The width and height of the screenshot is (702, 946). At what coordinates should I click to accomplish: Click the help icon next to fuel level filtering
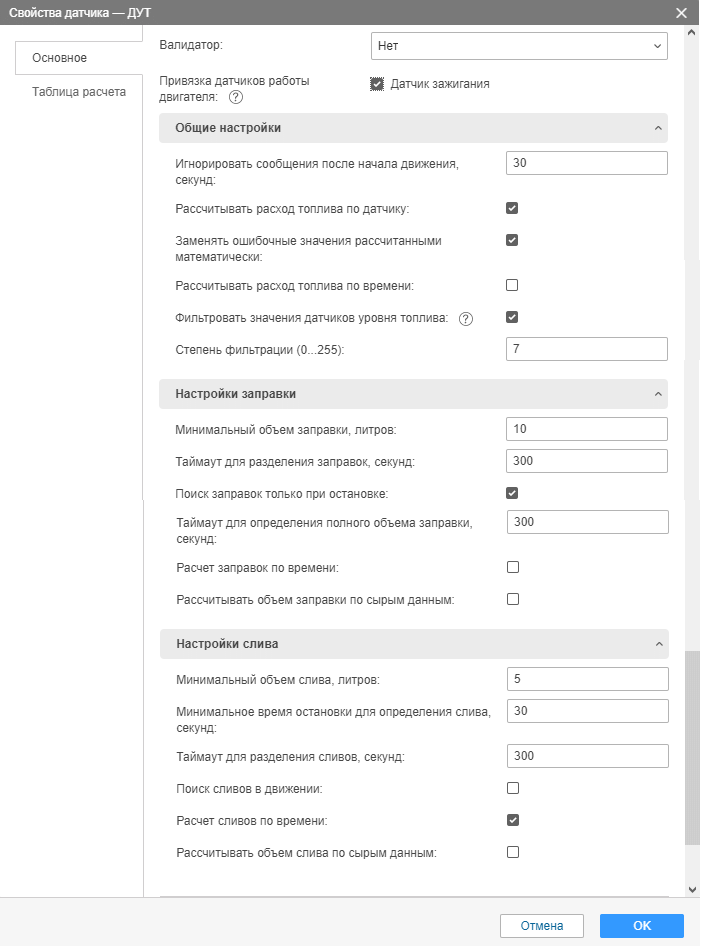[465, 318]
